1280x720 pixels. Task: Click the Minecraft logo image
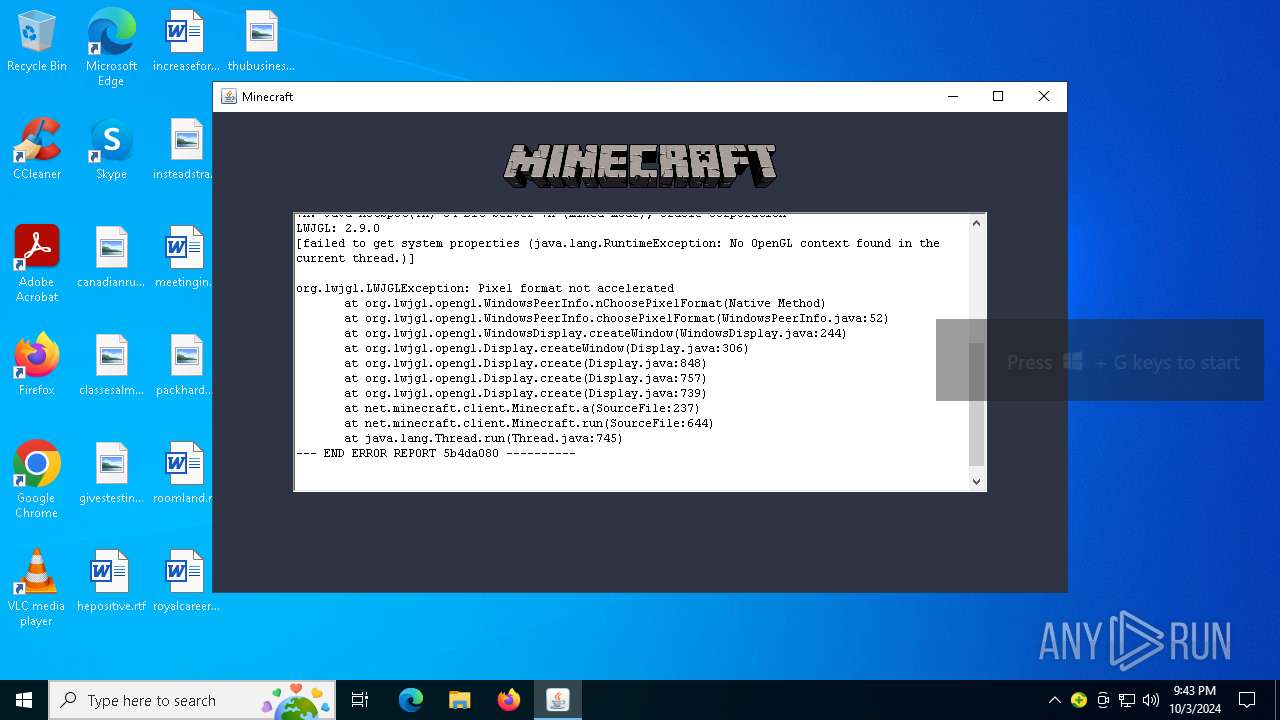640,166
